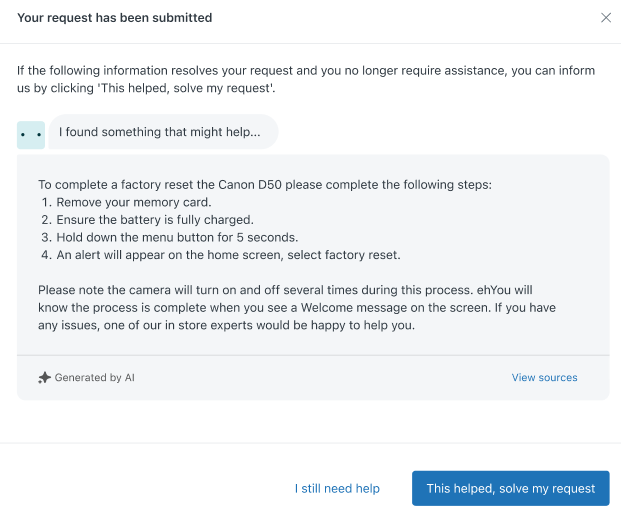Click the chatbot avatar icon
Viewport: 621px width, 514px height.
31,133
